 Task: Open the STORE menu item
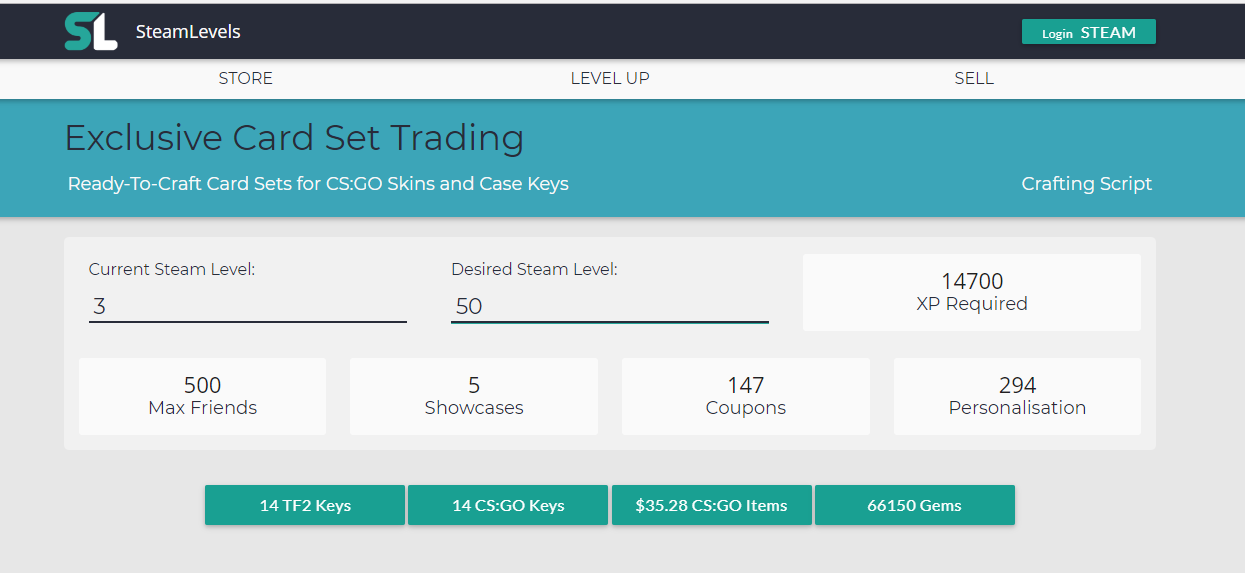pos(245,78)
